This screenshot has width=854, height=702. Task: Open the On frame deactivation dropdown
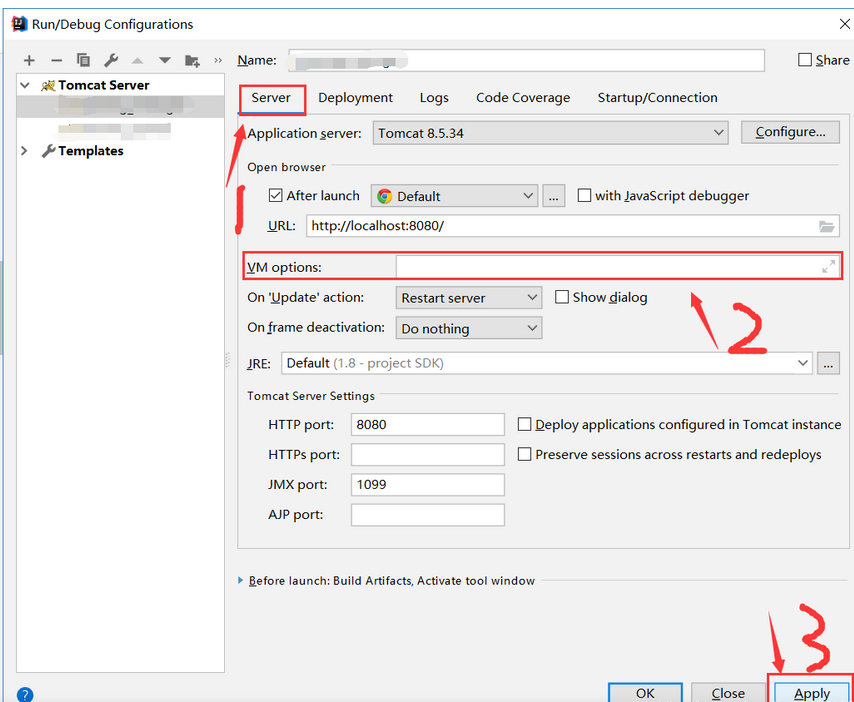(468, 328)
